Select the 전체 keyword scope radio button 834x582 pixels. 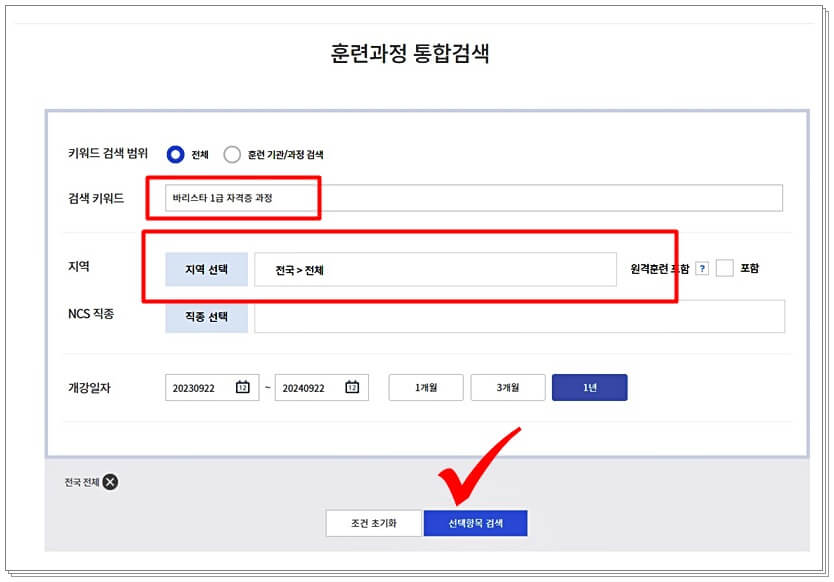[176, 154]
